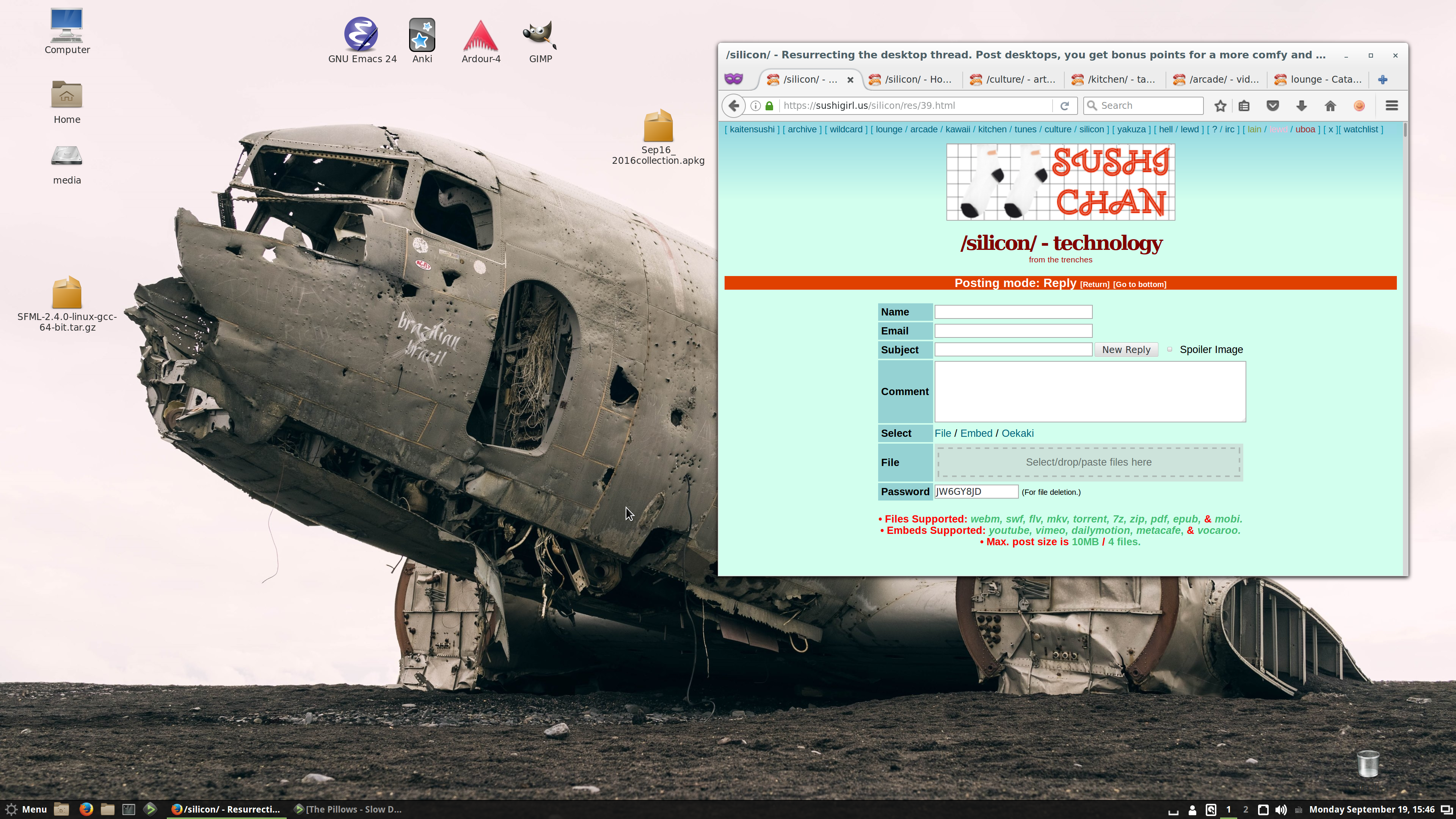Open the site identity info icon
Screen dimensions: 1456x819
tap(755, 106)
